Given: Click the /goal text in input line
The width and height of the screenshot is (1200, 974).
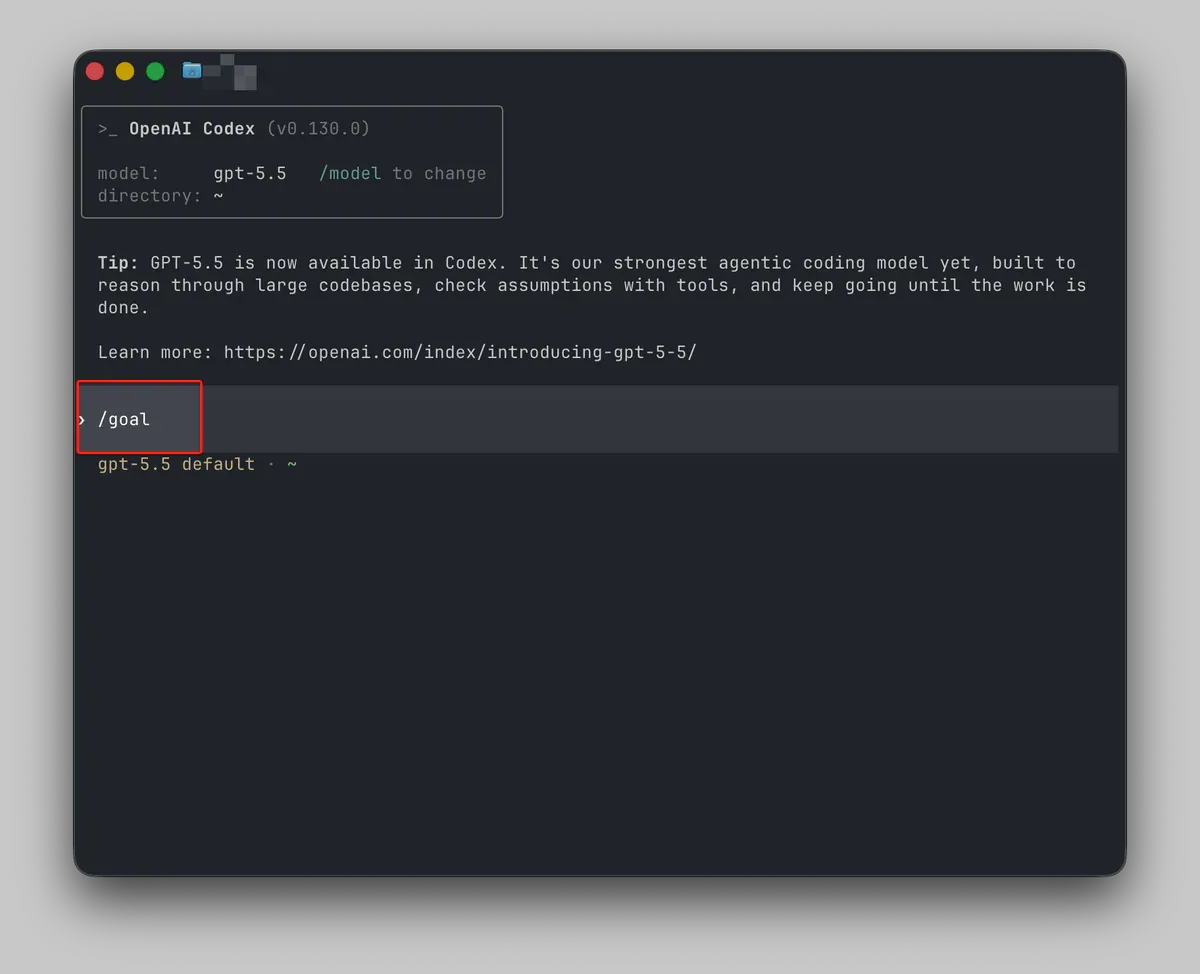Looking at the screenshot, I should [x=124, y=420].
